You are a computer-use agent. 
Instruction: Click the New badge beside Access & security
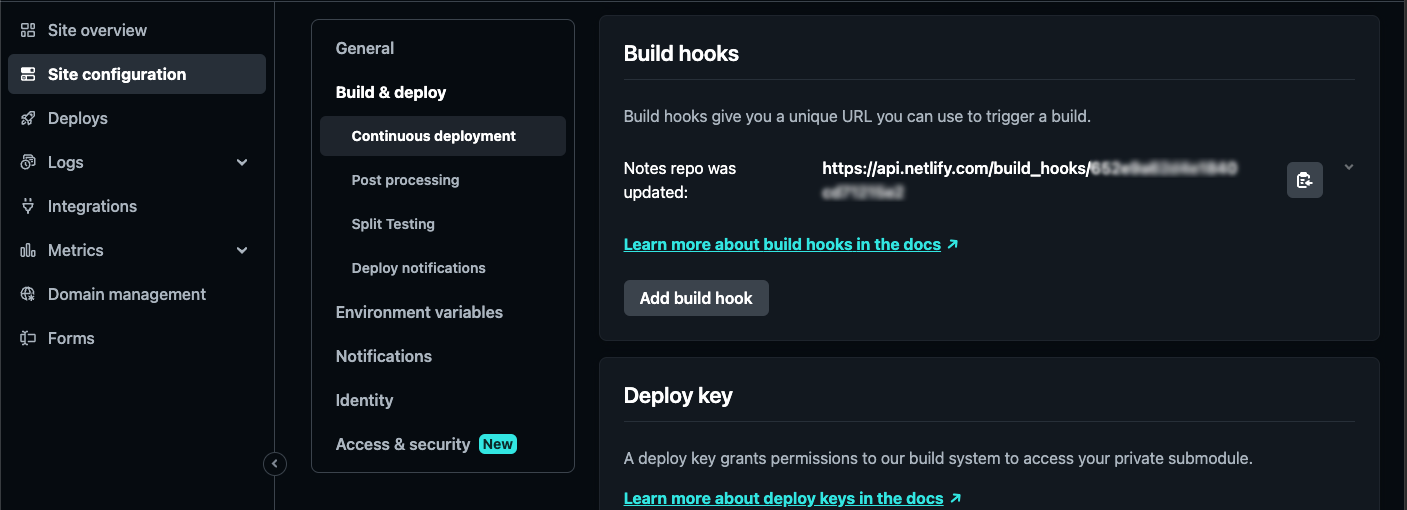click(x=498, y=444)
